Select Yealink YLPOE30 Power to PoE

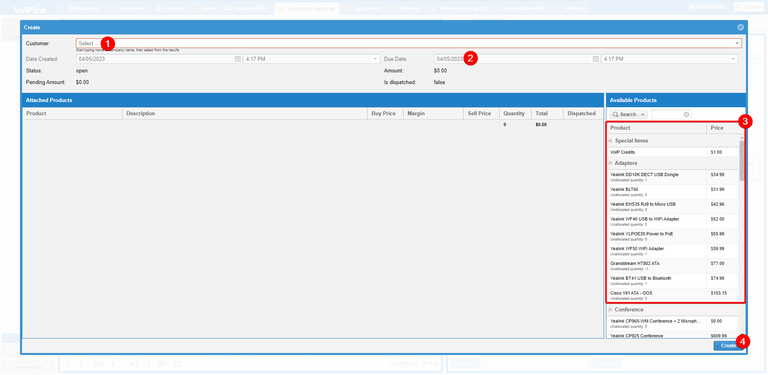pos(673,236)
